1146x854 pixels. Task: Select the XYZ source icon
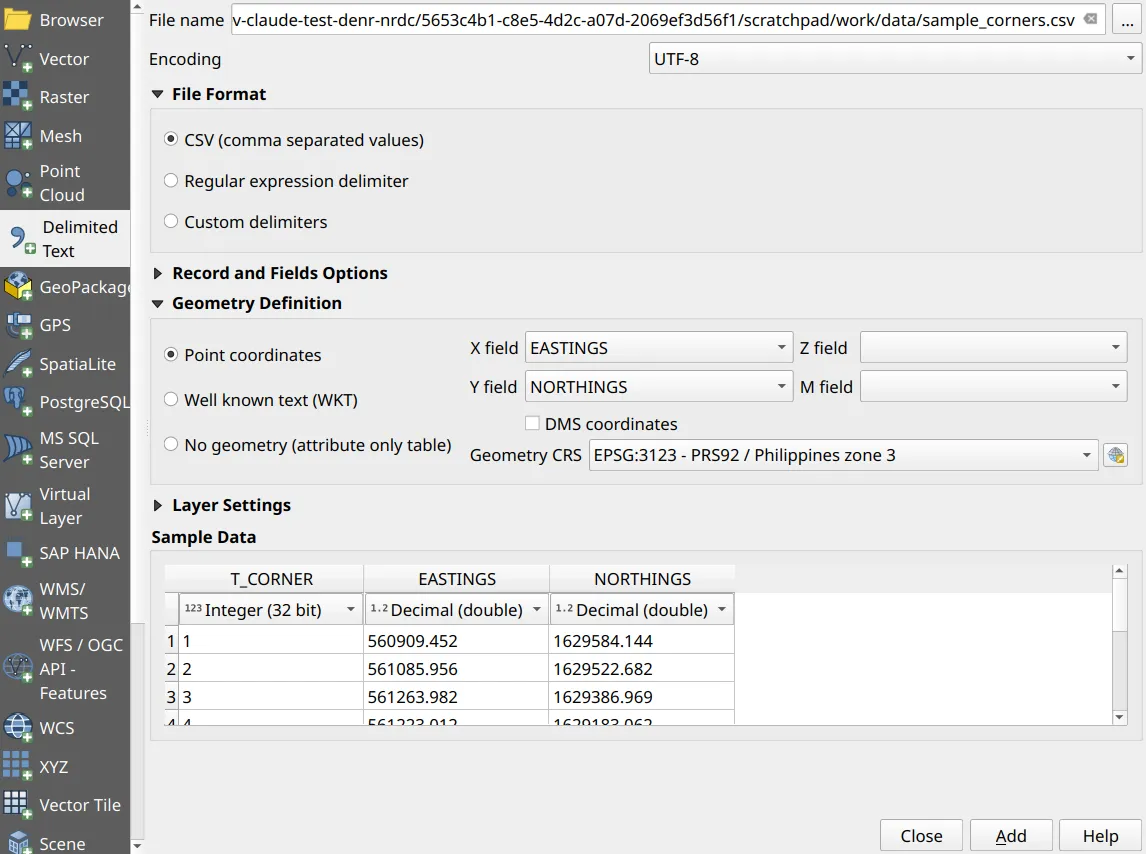18,766
